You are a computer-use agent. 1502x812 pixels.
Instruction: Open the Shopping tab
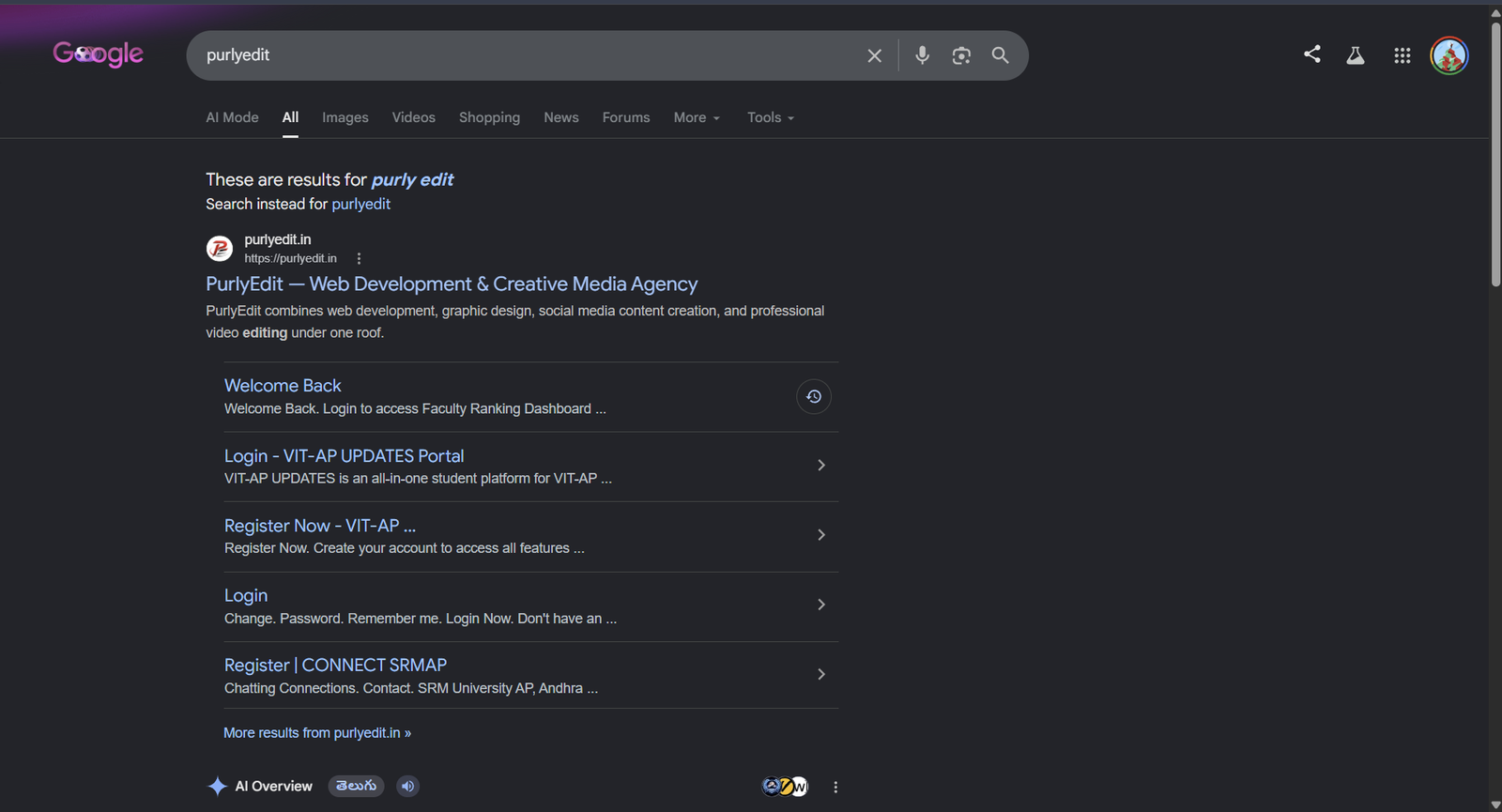[x=489, y=117]
